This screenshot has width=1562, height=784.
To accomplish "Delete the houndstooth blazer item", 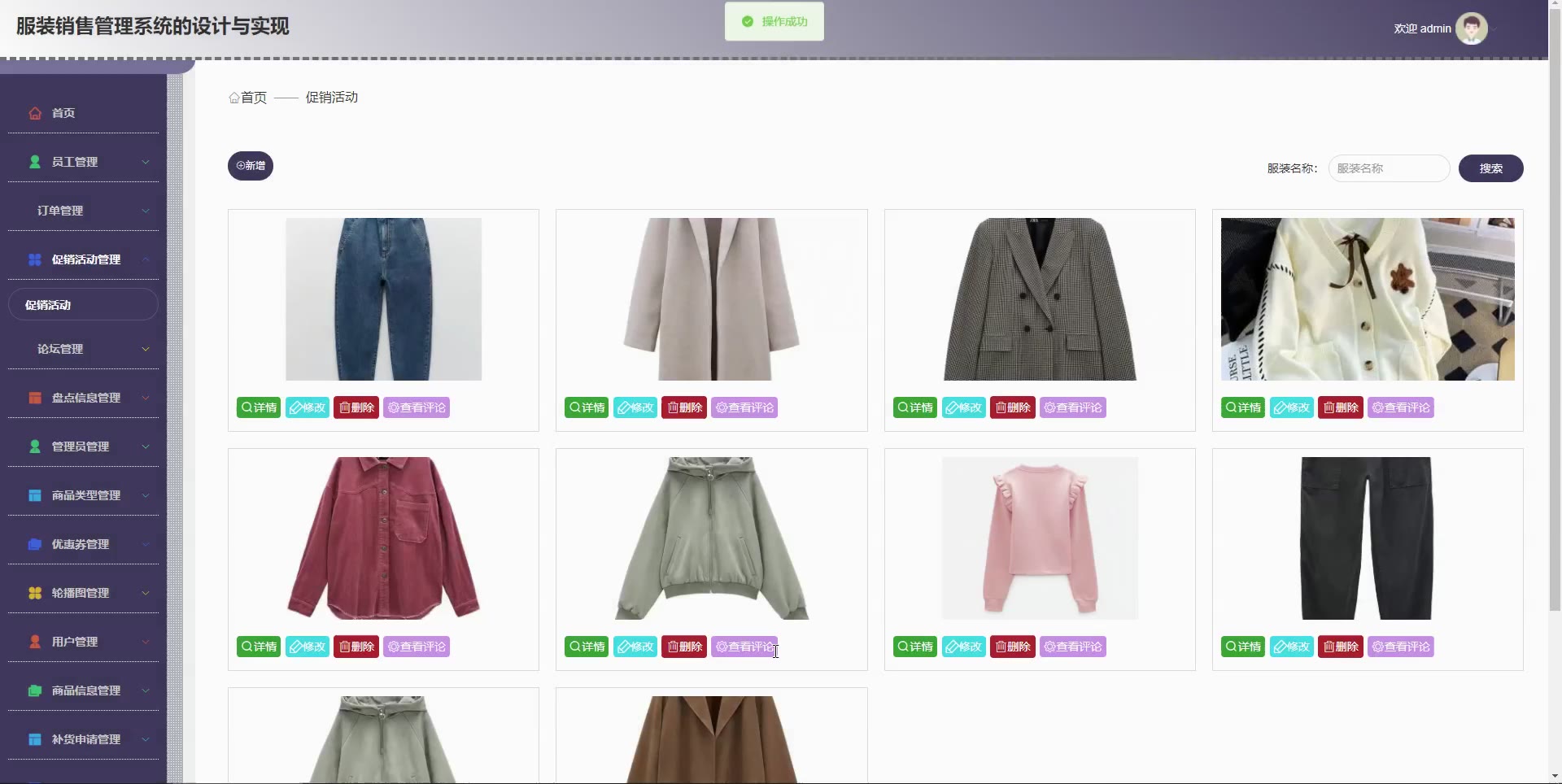I will pos(1013,407).
